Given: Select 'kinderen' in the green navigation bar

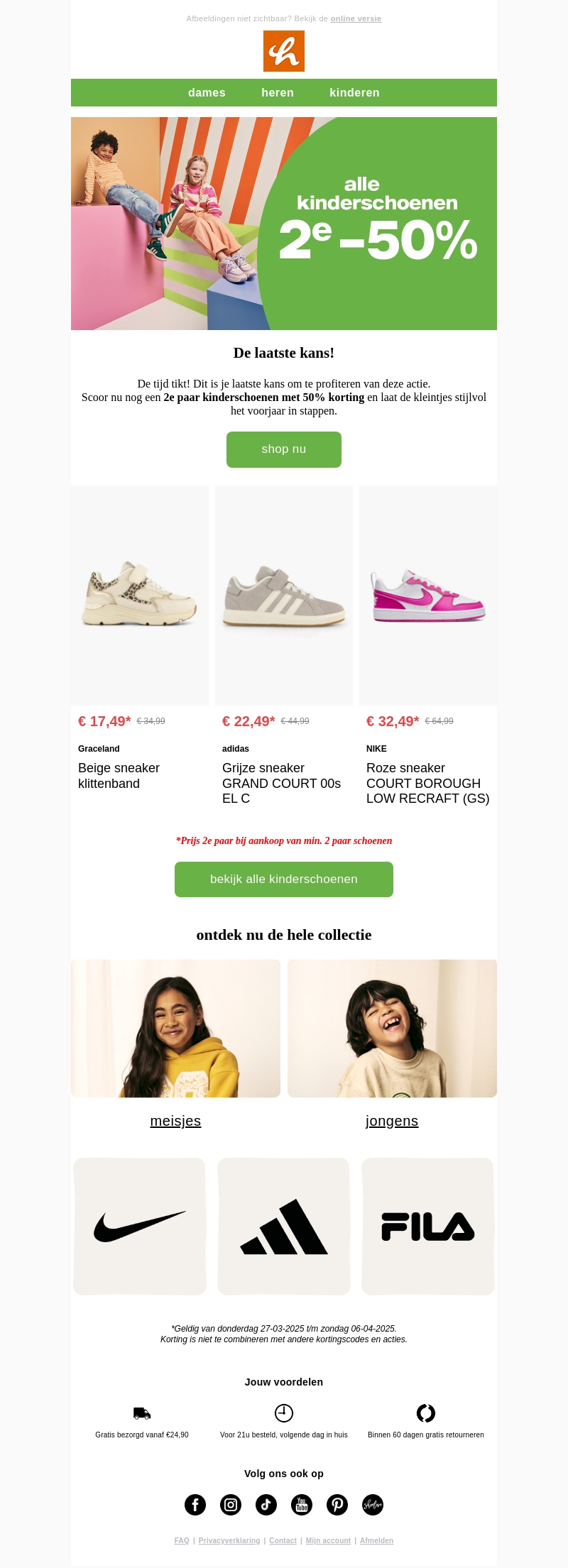Looking at the screenshot, I should point(354,93).
